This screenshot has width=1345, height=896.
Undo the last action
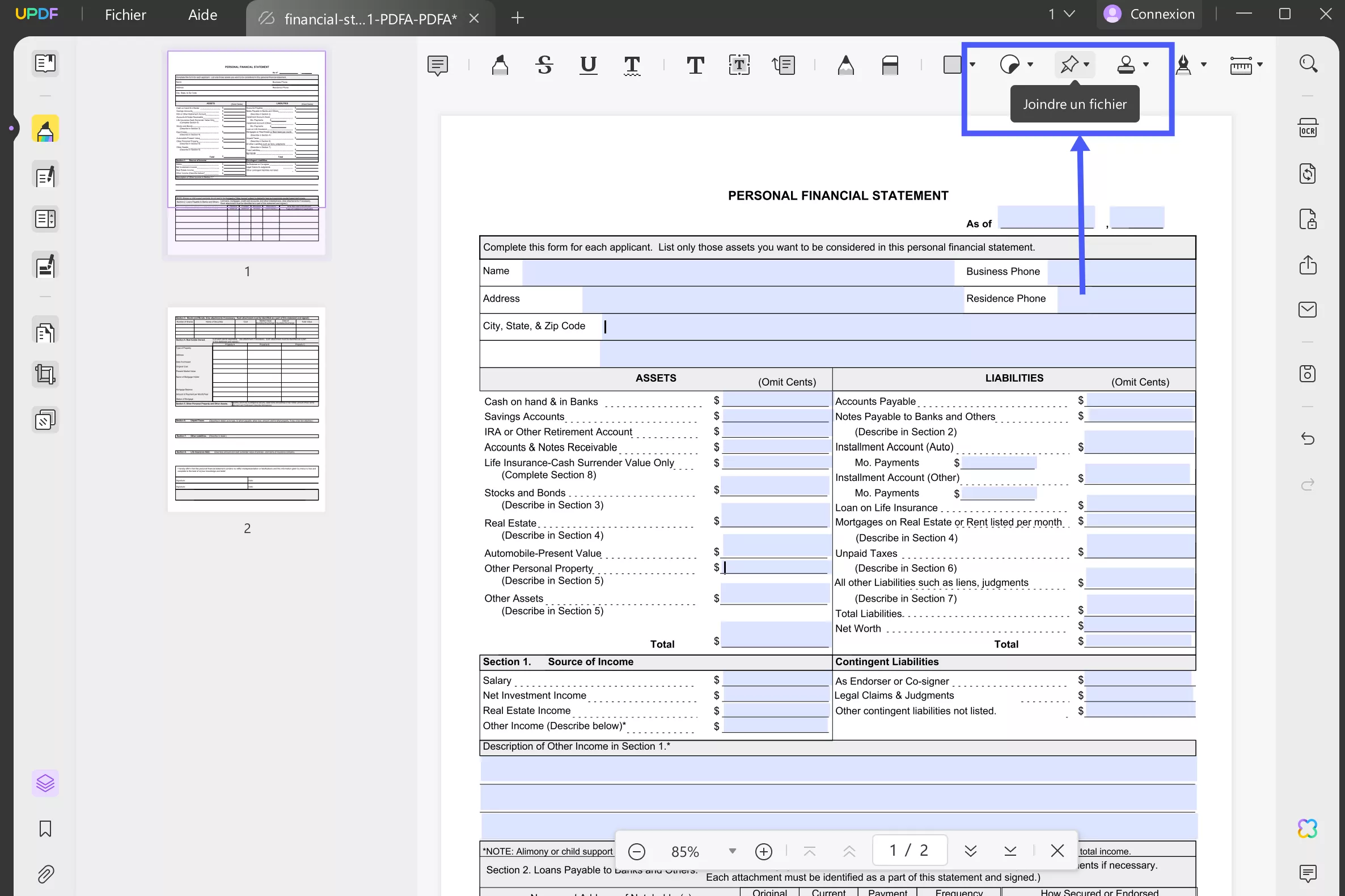tap(1308, 439)
